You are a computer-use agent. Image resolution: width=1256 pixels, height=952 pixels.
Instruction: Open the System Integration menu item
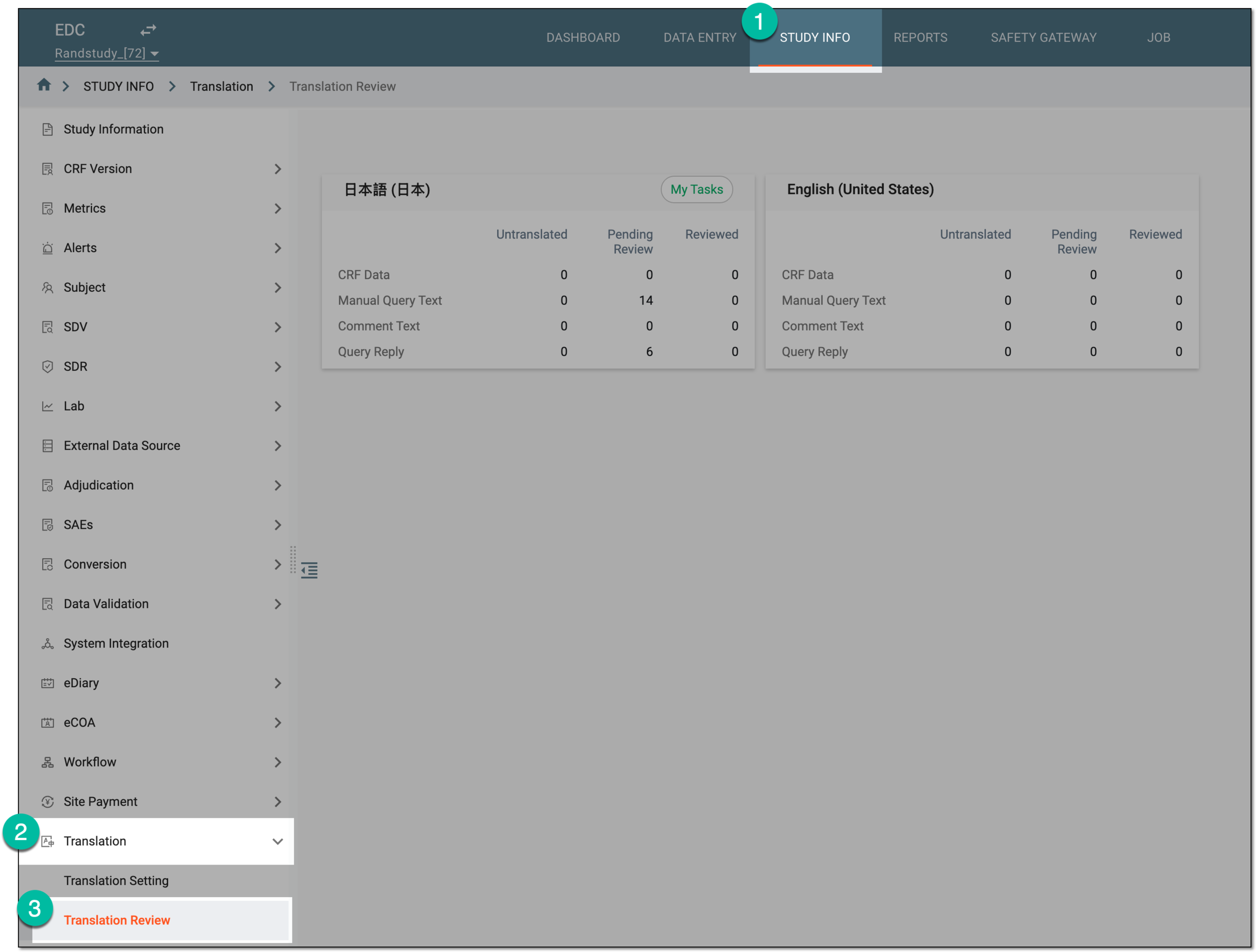tap(116, 644)
